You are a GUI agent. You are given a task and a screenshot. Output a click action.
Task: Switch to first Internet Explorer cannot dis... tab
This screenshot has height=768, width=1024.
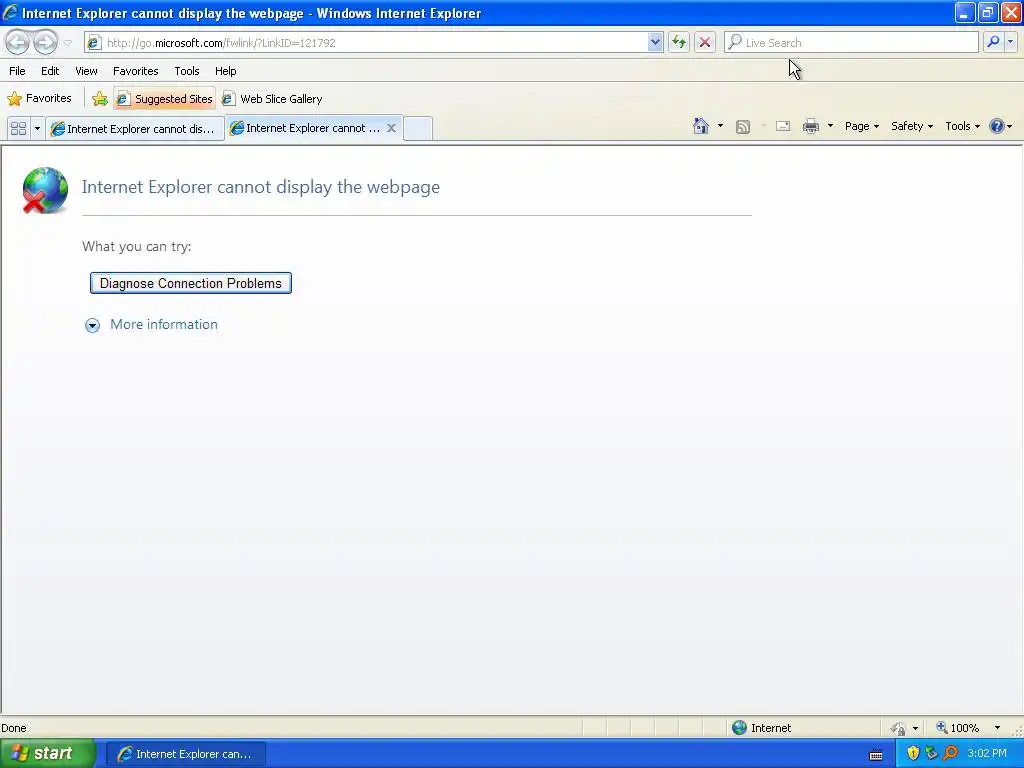click(135, 129)
